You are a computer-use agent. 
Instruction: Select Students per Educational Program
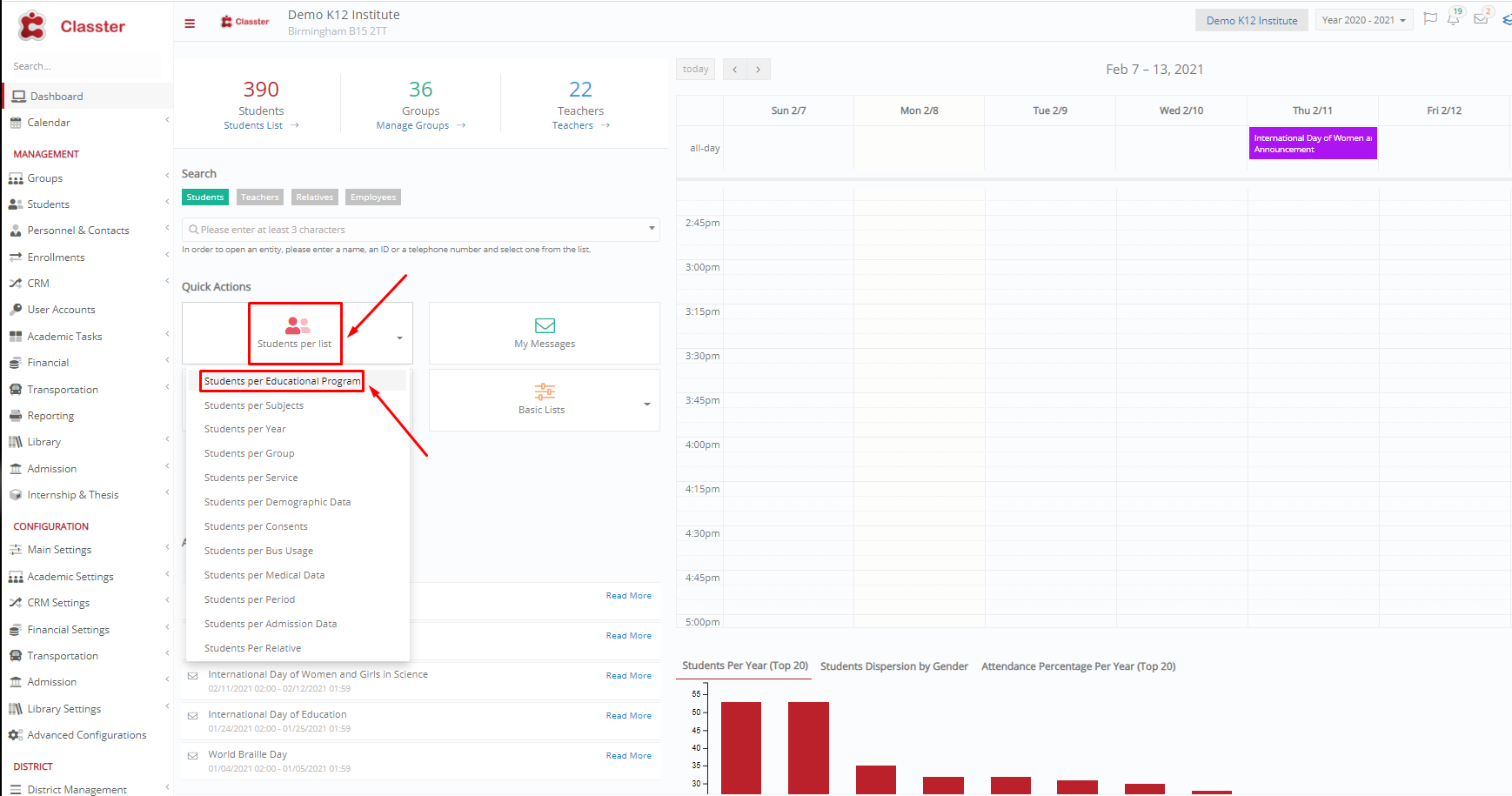click(x=282, y=381)
